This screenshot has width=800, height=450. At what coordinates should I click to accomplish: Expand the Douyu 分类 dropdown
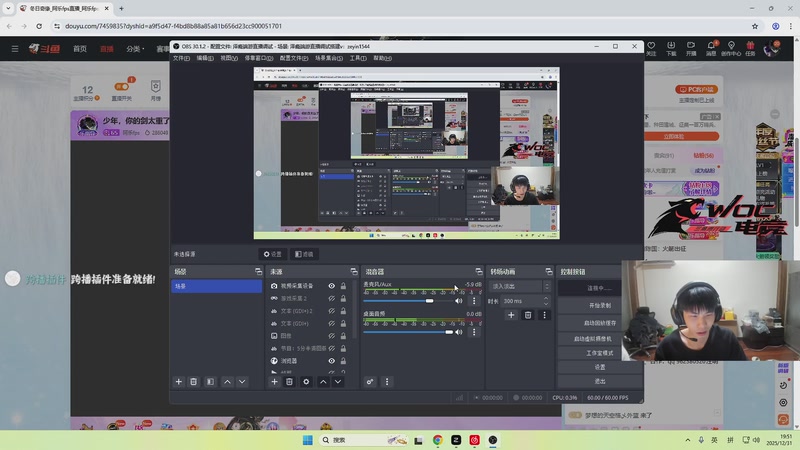pyautogui.click(x=136, y=48)
